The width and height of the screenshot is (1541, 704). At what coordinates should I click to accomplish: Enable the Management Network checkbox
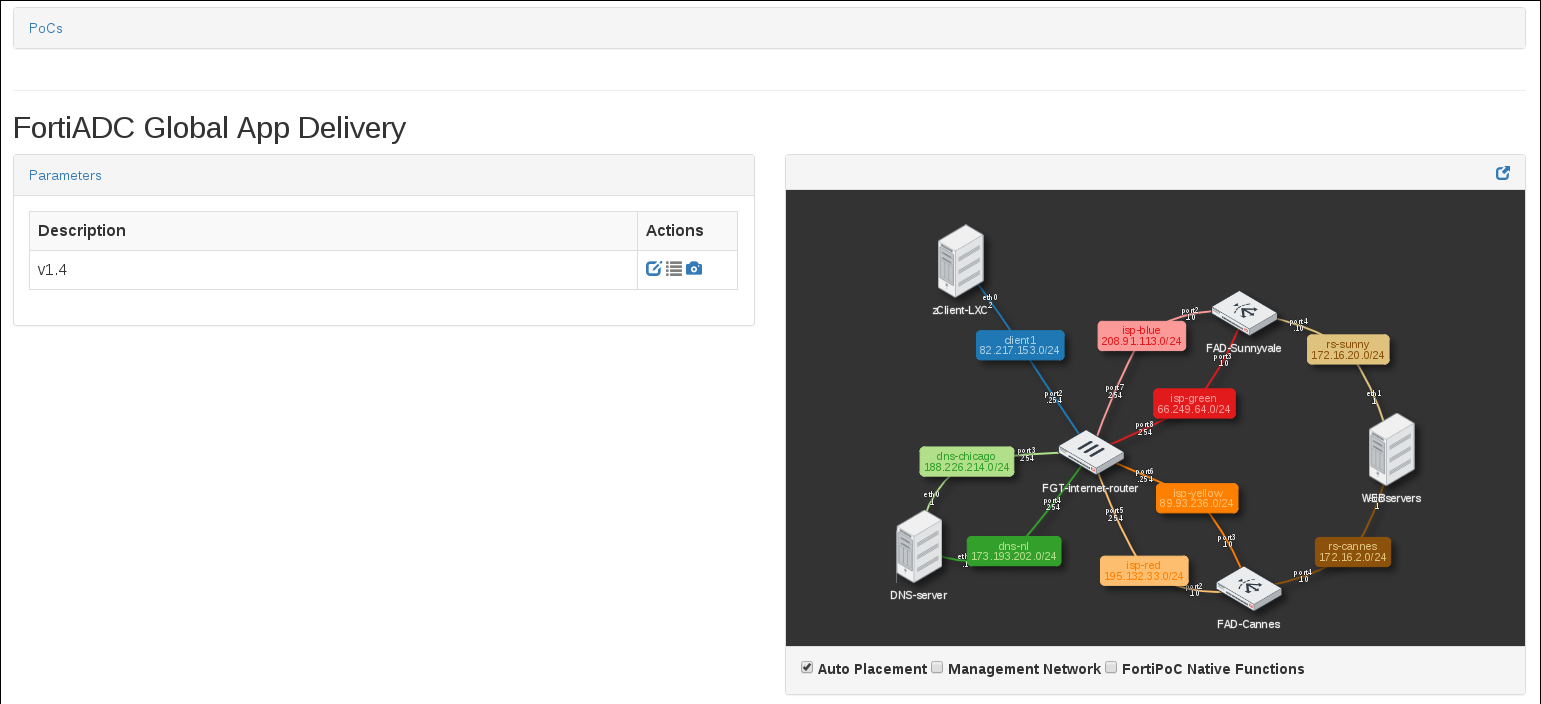937,667
